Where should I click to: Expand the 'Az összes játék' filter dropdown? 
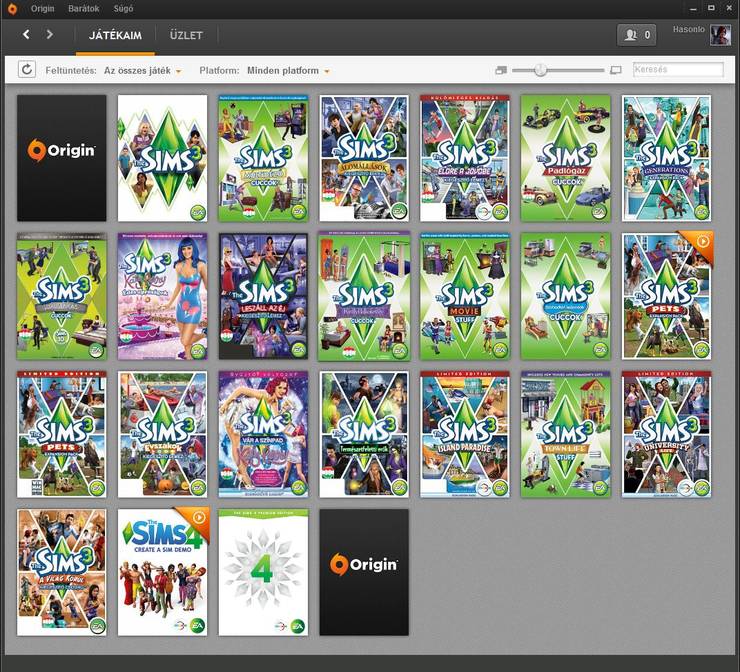tap(142, 71)
